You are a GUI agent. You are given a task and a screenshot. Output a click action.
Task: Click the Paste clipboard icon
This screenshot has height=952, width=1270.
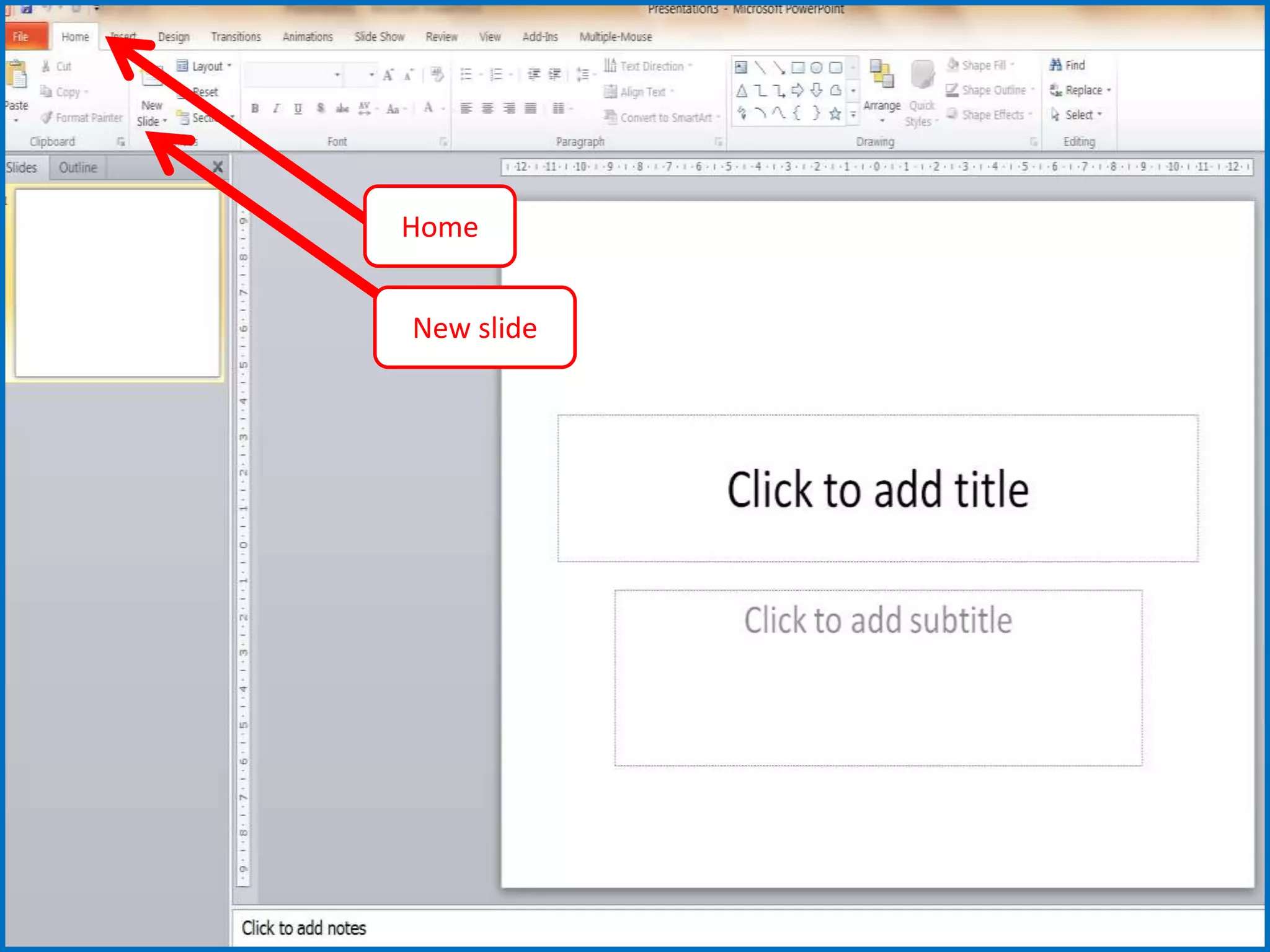tap(17, 76)
